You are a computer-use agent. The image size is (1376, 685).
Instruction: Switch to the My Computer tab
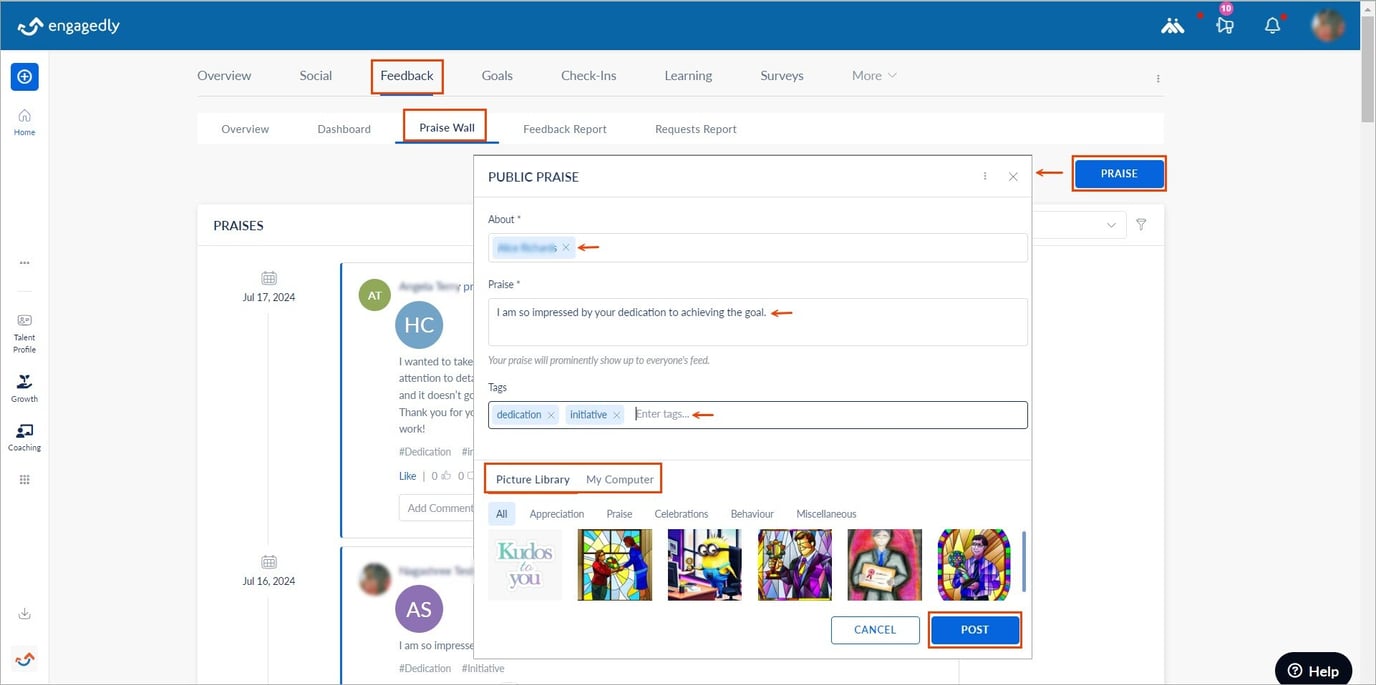tap(620, 479)
